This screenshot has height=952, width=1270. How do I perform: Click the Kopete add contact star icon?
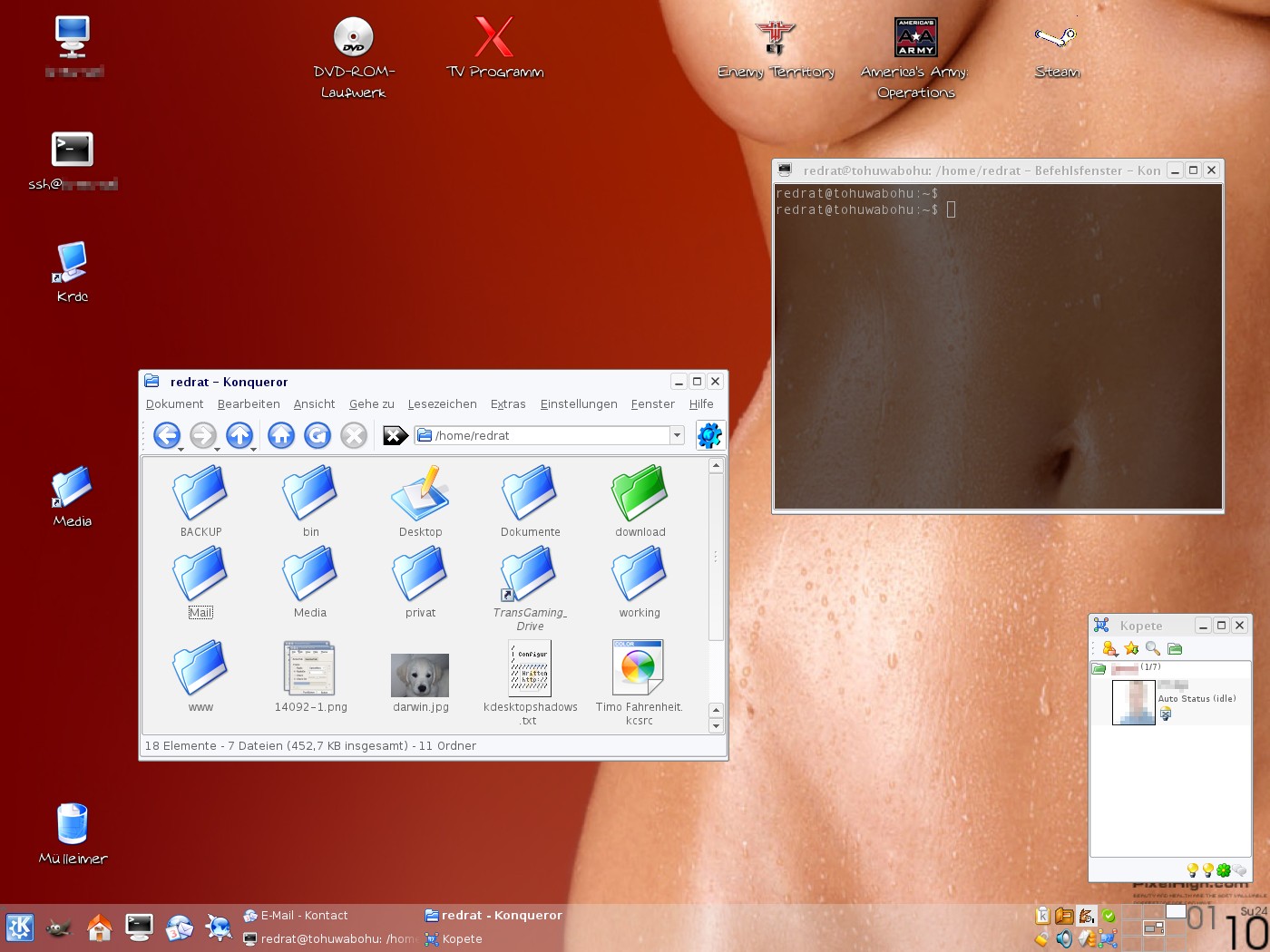pyautogui.click(x=1131, y=648)
